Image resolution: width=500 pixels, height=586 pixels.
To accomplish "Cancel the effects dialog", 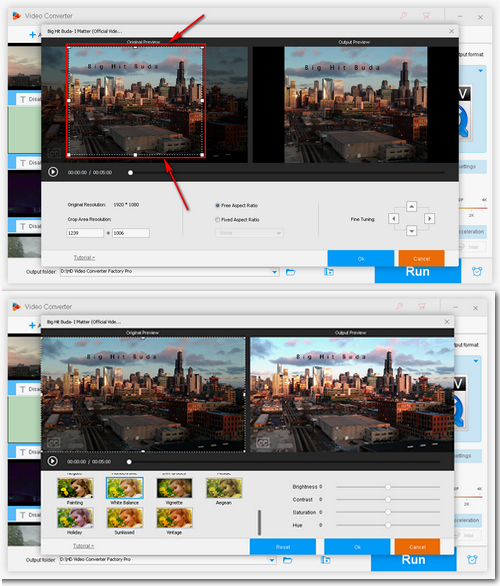I will click(417, 546).
